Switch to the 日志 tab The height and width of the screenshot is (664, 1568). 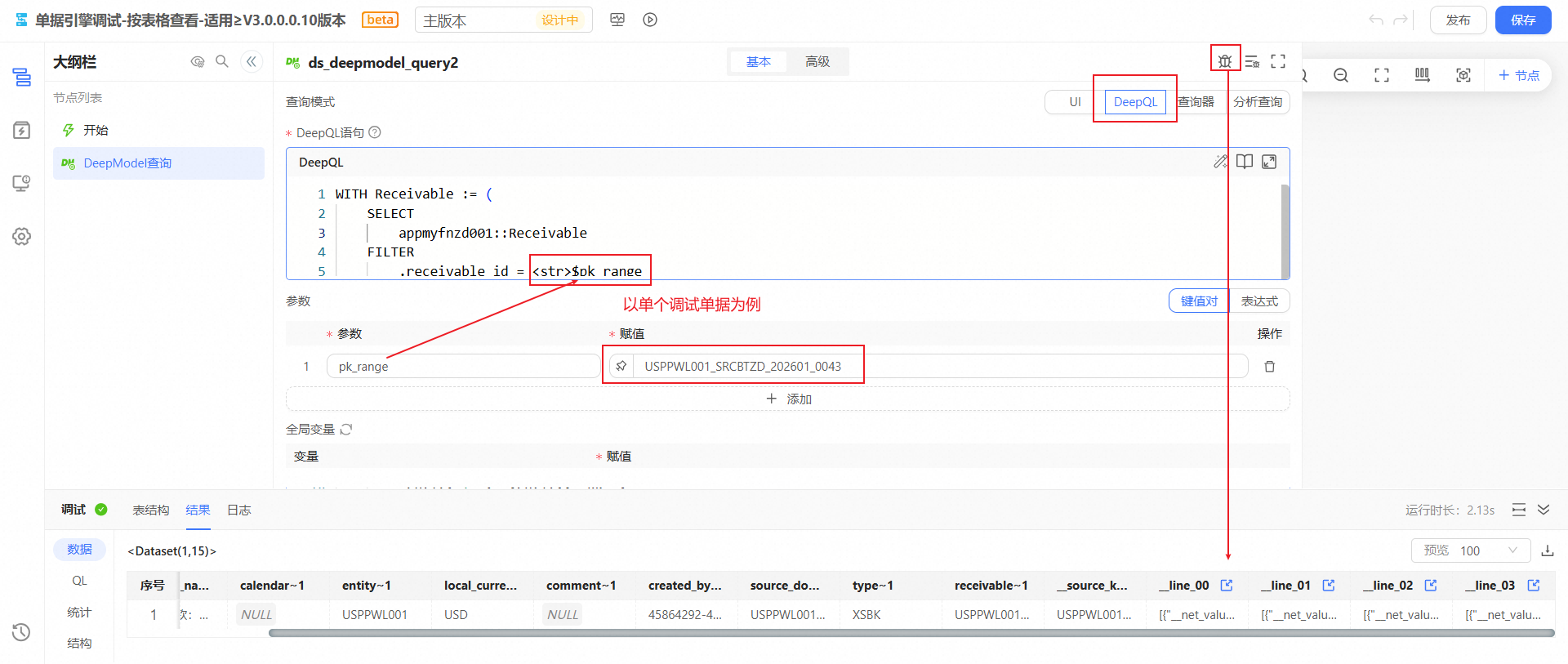238,510
